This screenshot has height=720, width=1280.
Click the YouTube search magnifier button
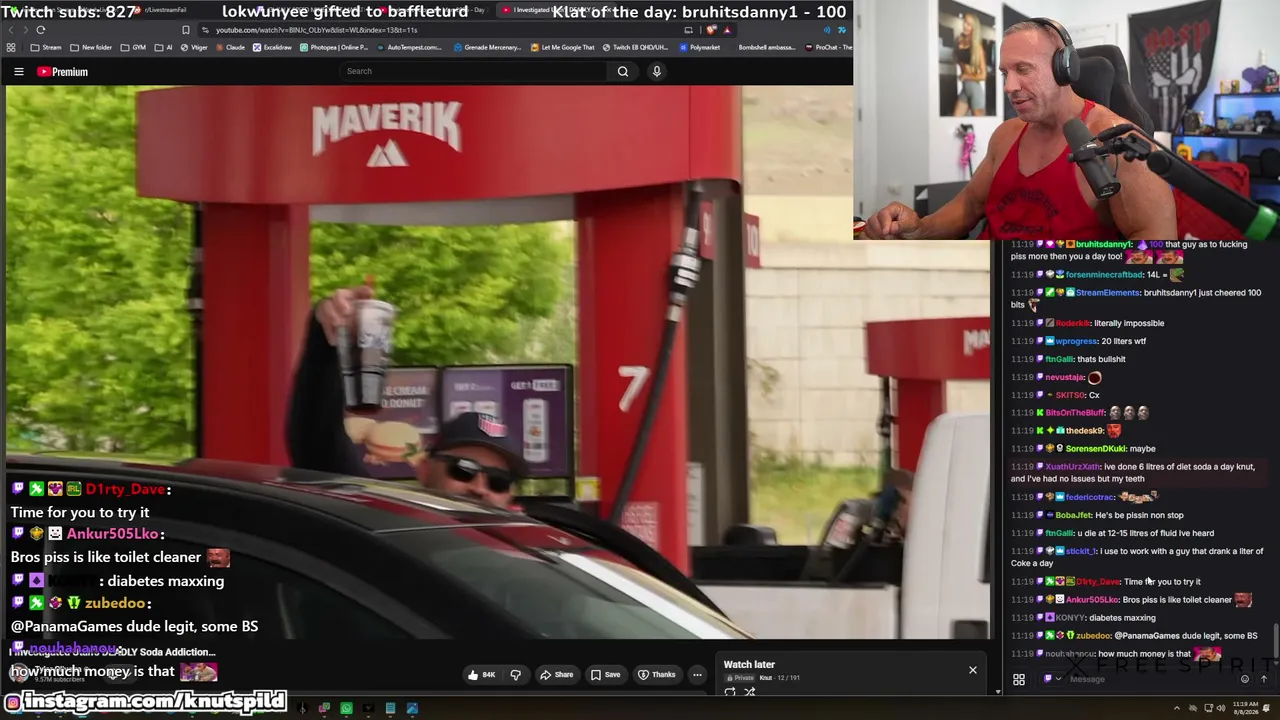click(x=622, y=71)
